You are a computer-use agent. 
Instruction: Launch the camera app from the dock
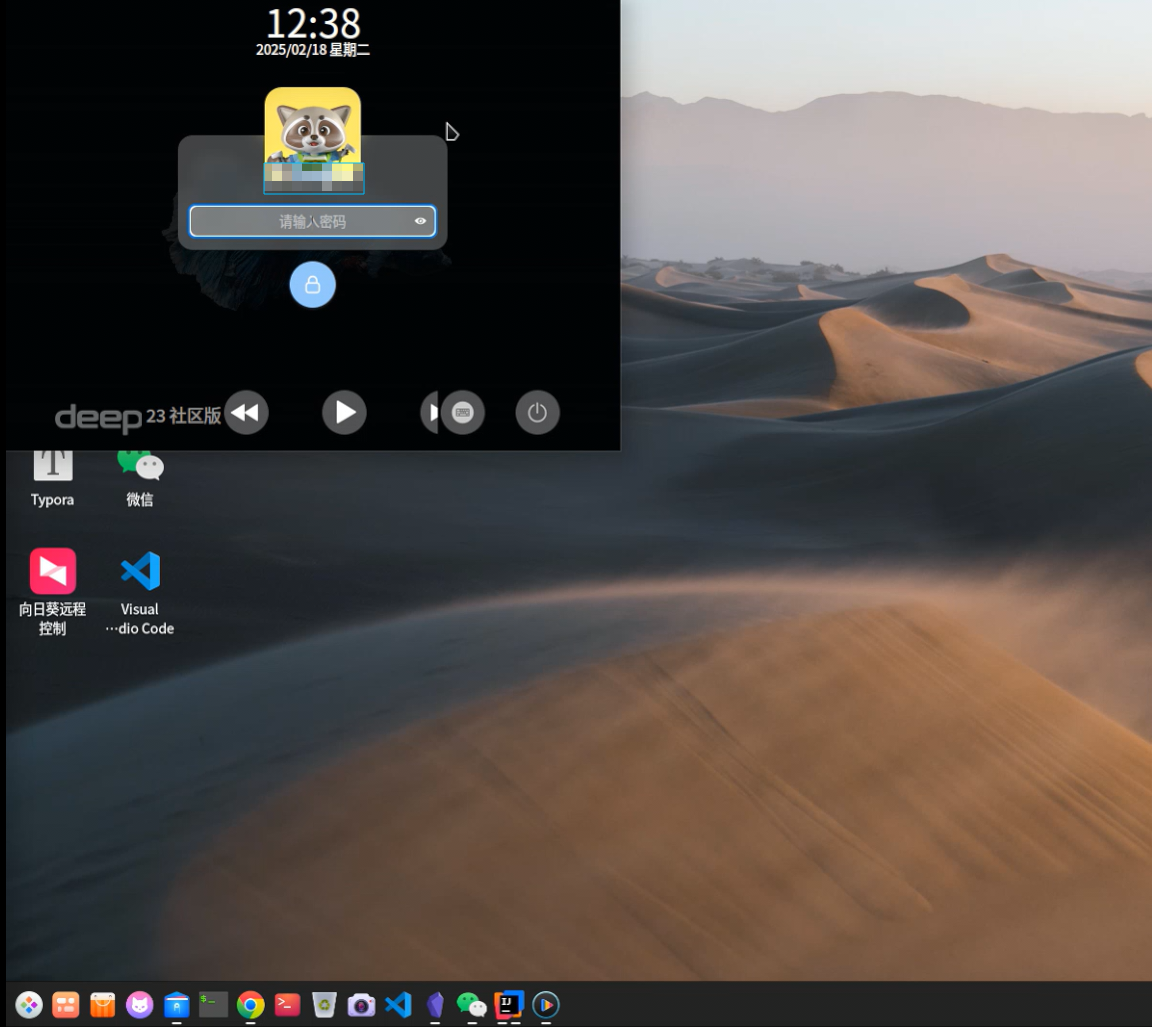(361, 1004)
